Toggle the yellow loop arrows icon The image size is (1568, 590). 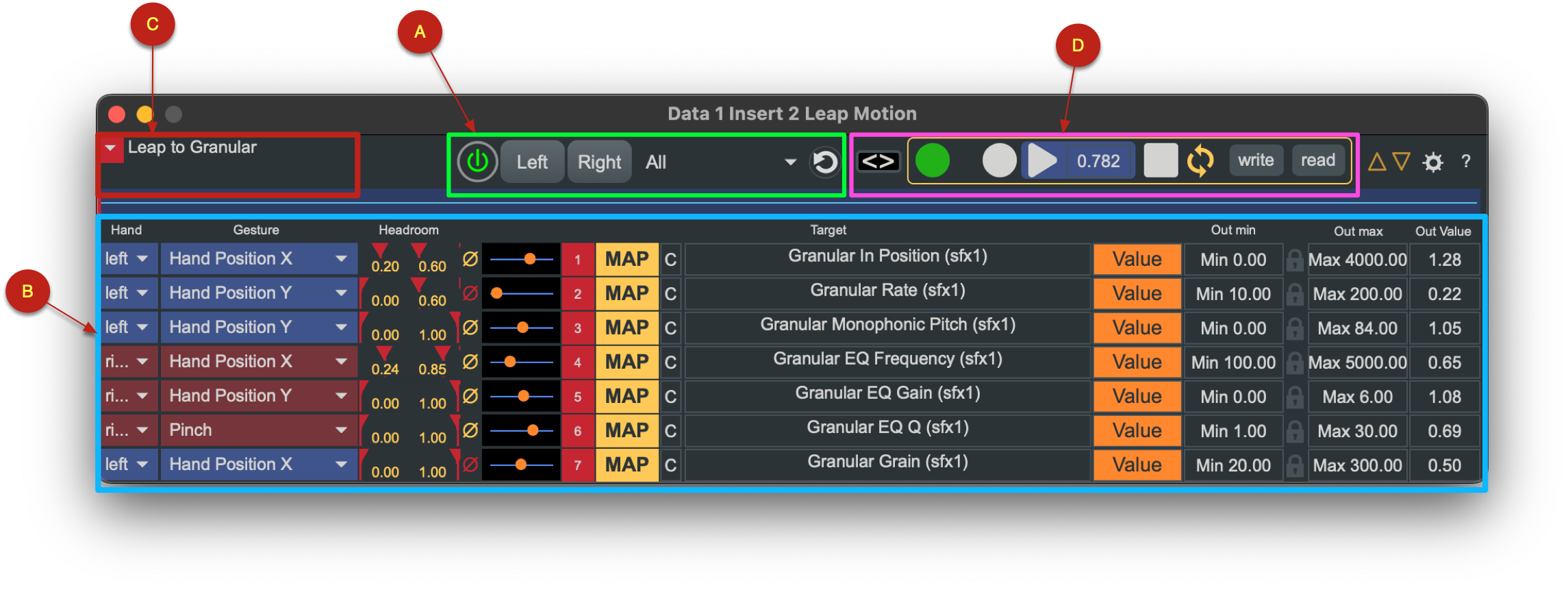point(1200,161)
